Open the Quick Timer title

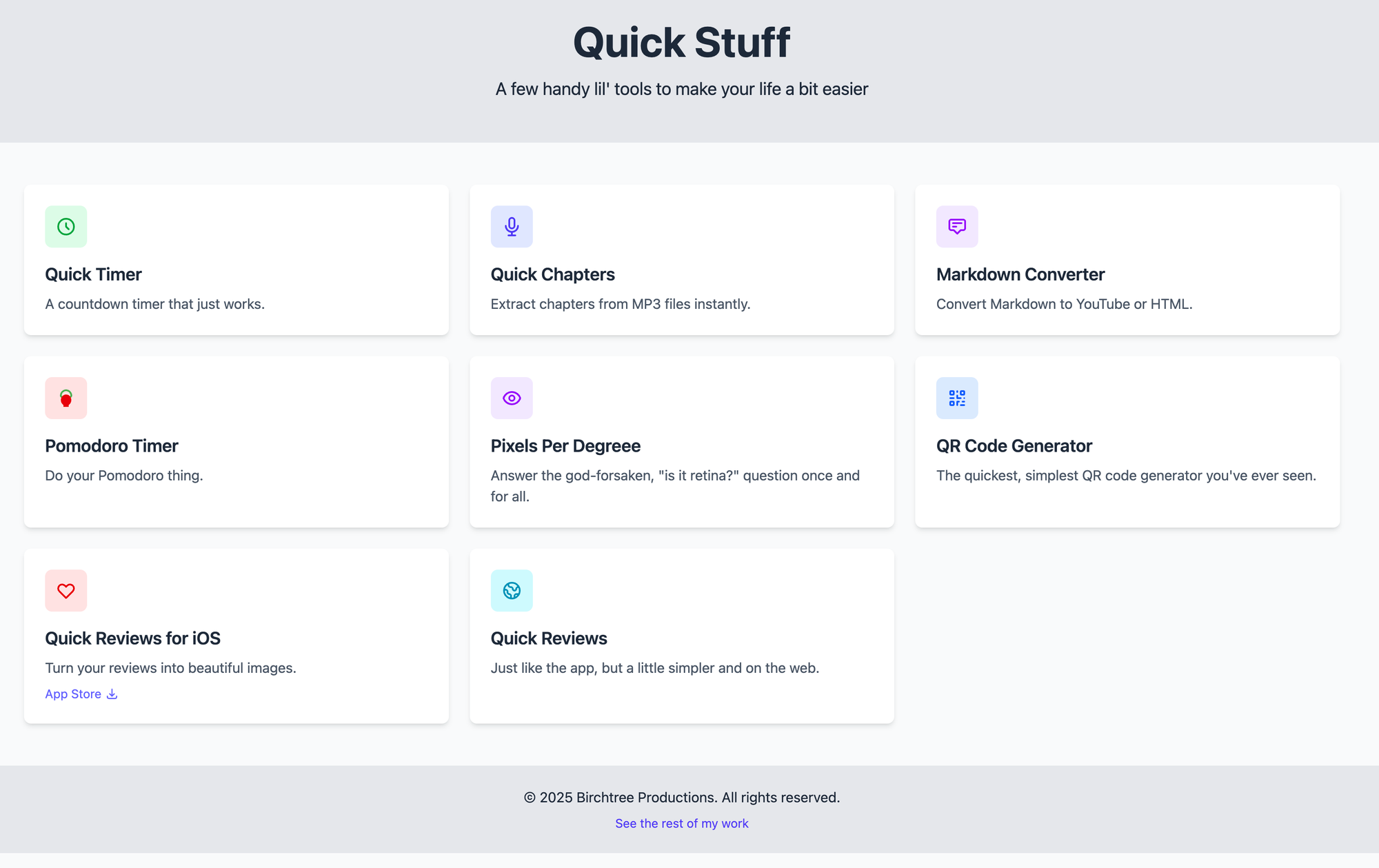pos(94,274)
